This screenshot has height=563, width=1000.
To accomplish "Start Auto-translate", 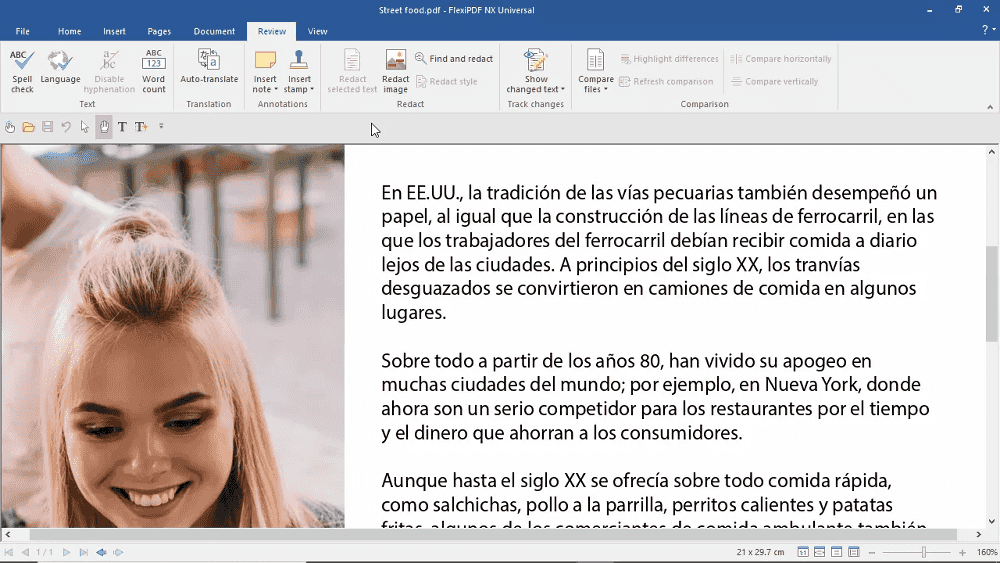I will coord(209,67).
